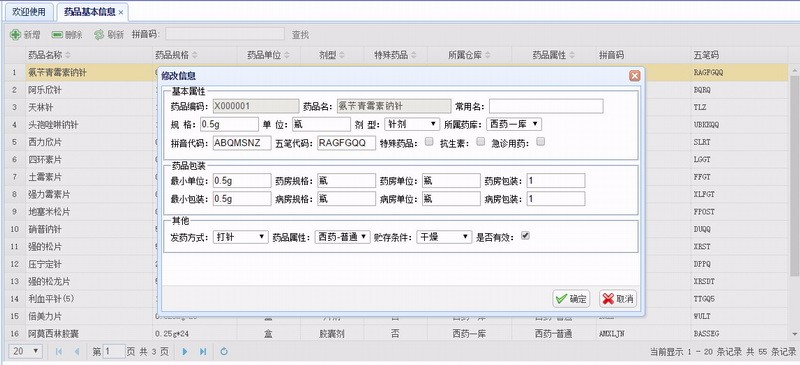Click the 查找 search button
The width and height of the screenshot is (800, 365).
(301, 35)
